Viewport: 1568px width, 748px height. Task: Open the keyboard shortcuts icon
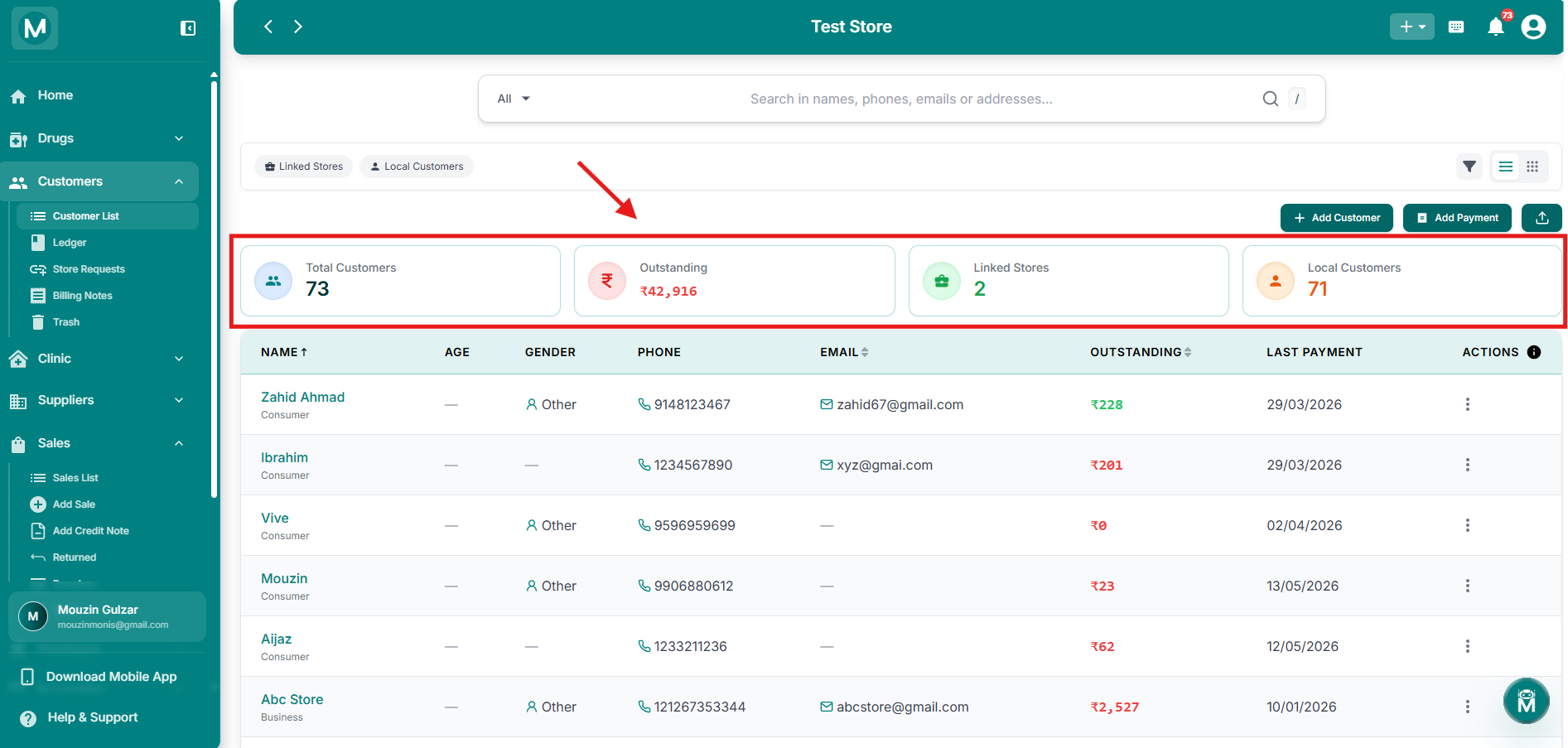(x=1456, y=27)
